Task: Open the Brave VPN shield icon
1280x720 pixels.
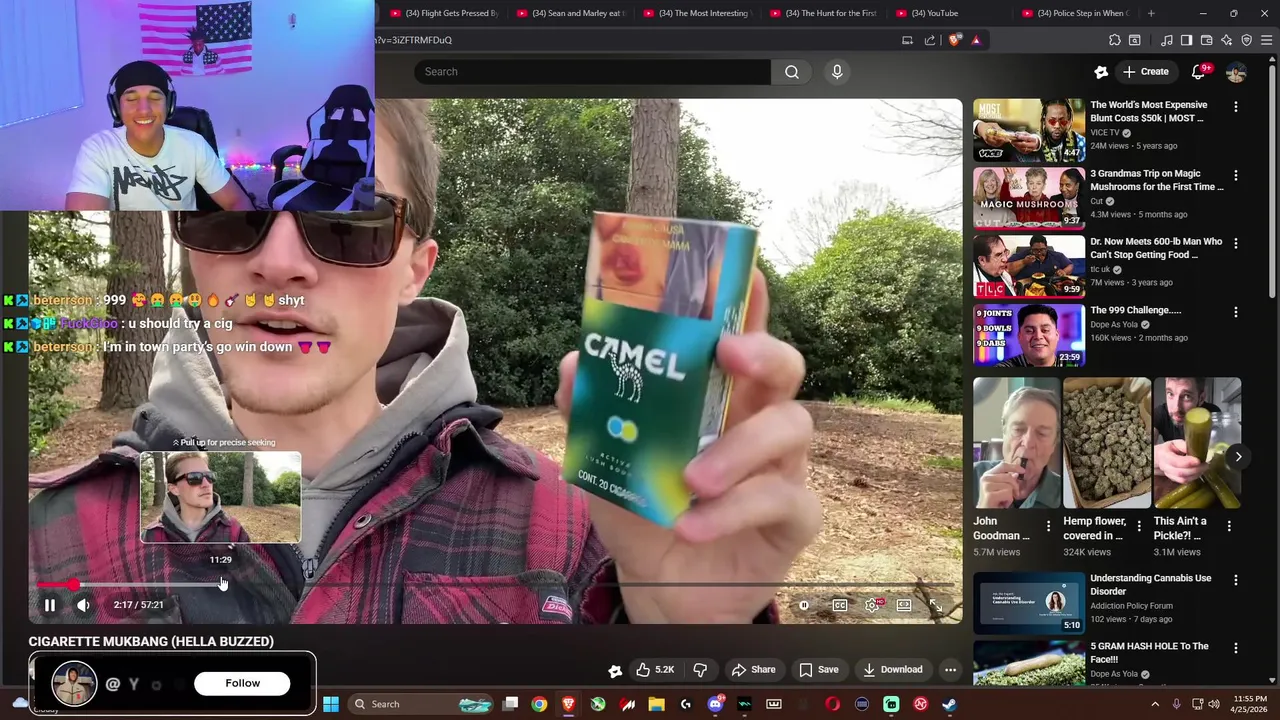Action: click(x=1246, y=40)
